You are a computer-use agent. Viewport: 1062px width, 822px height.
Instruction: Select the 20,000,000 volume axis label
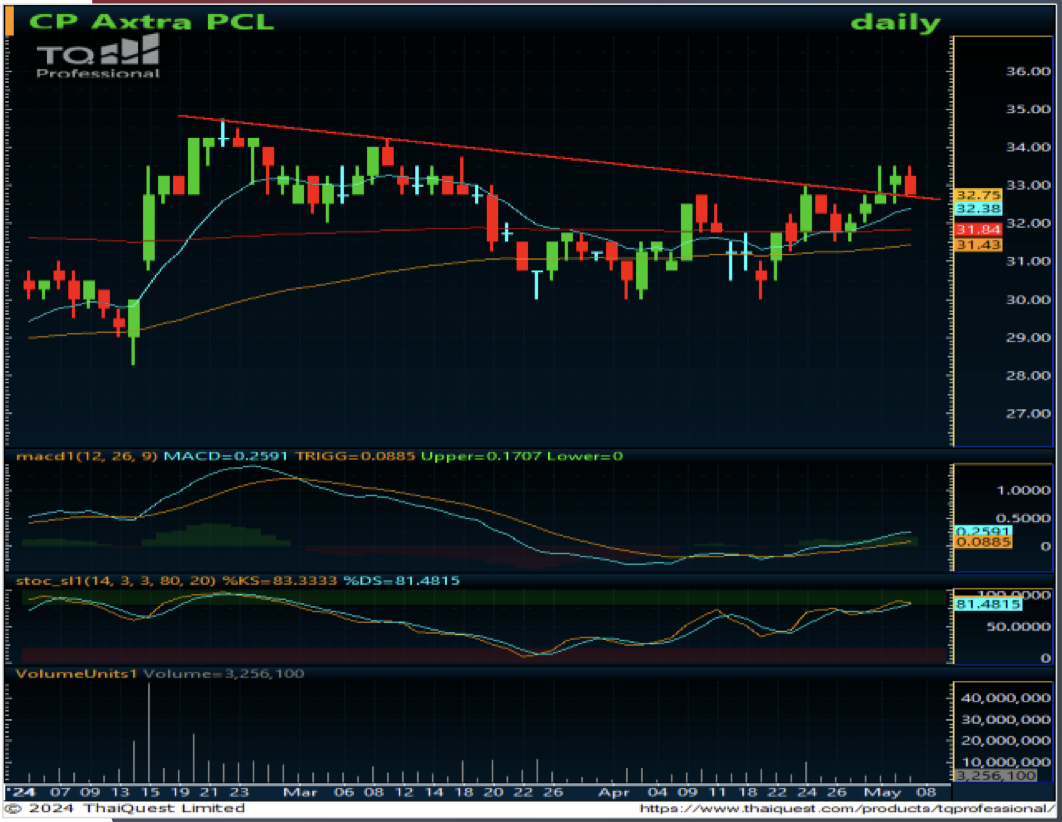pyautogui.click(x=1006, y=741)
